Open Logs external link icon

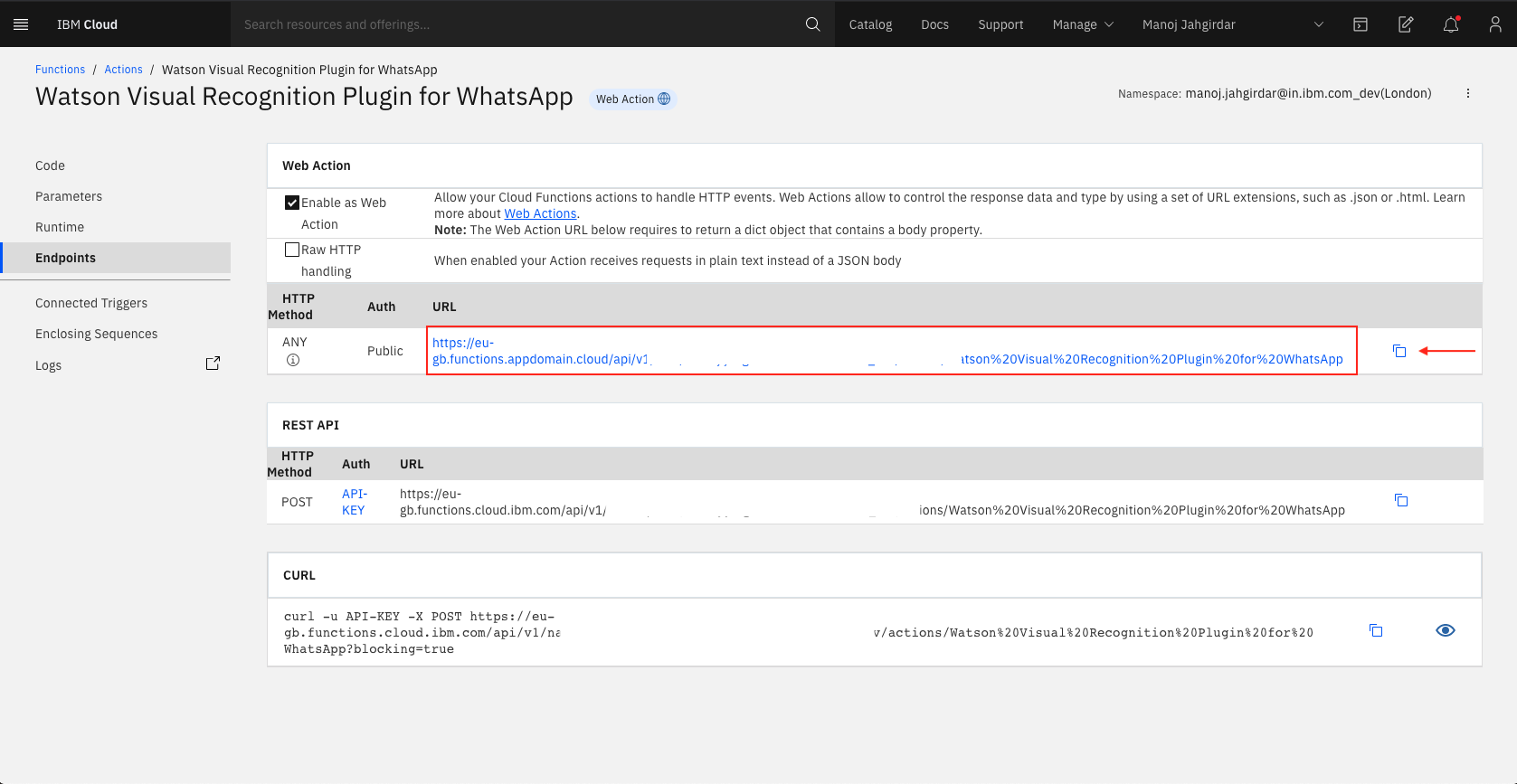click(x=213, y=364)
